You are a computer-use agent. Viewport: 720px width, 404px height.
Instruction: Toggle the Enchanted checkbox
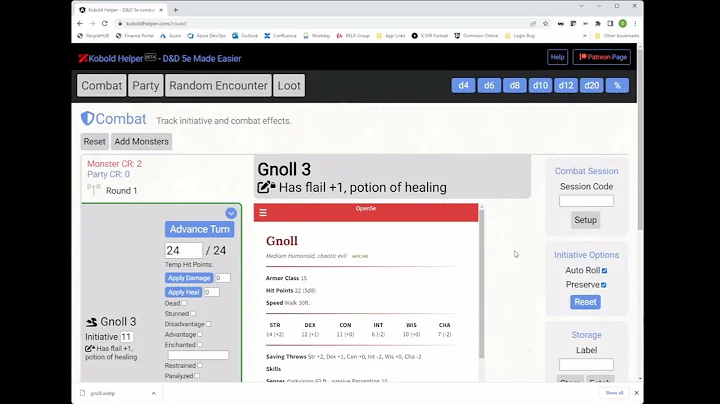[200, 345]
